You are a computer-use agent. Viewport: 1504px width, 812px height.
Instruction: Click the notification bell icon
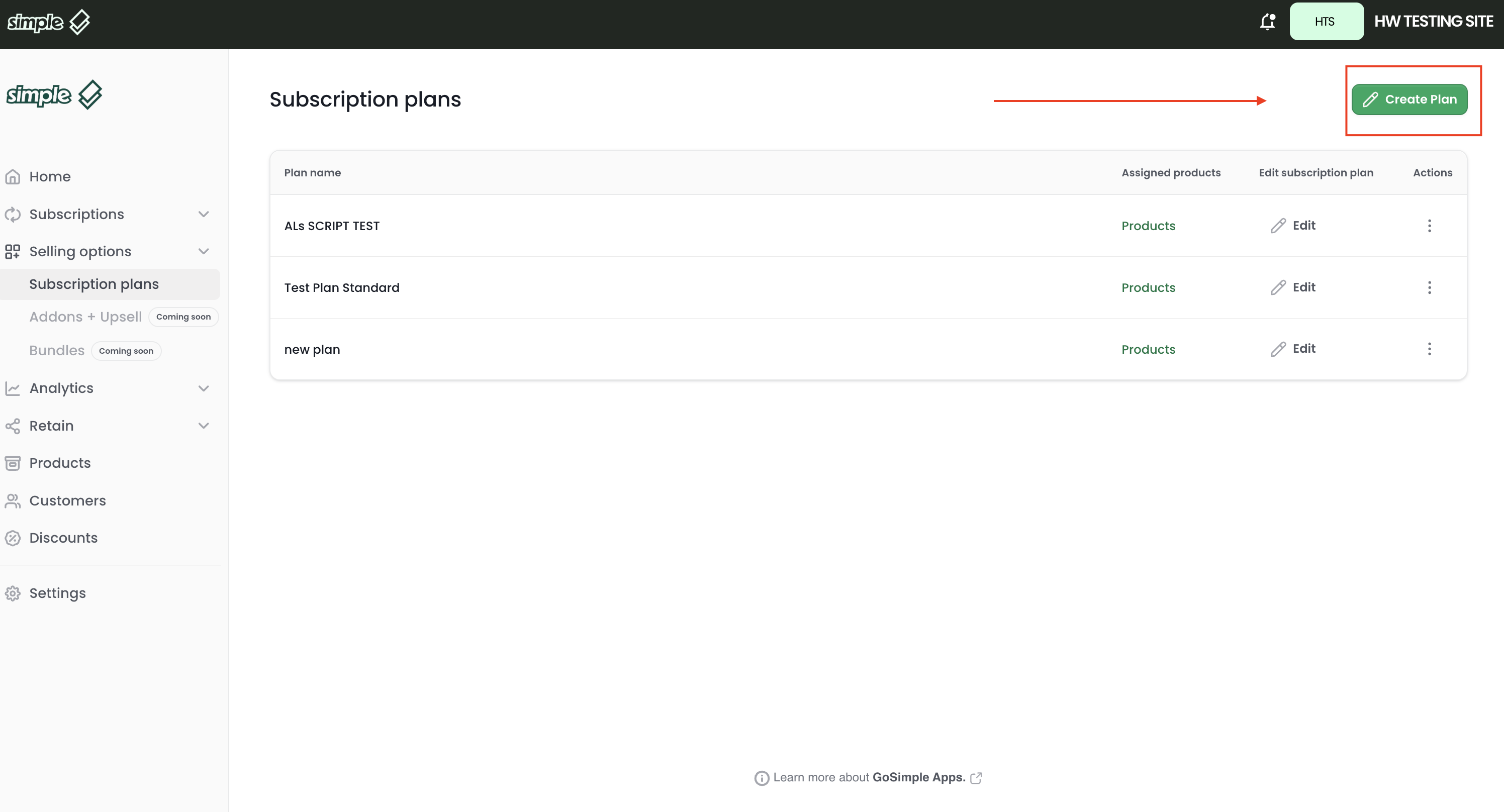1267,22
